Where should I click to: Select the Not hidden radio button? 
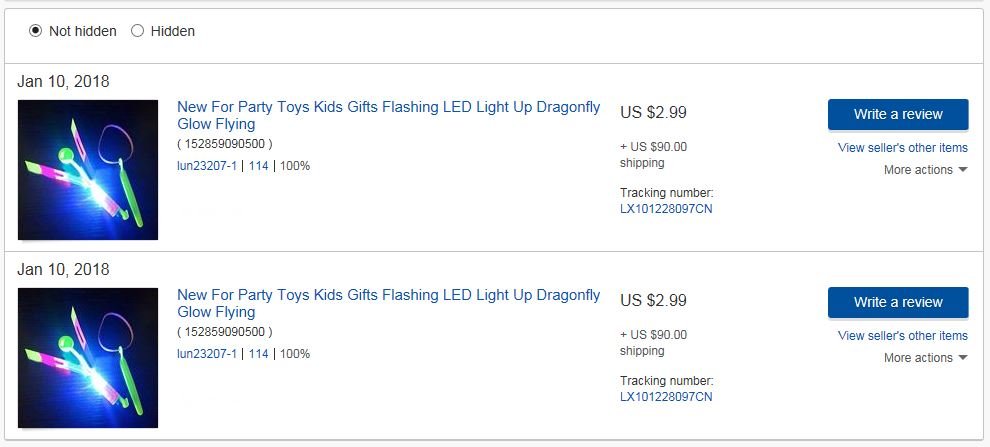pos(35,31)
